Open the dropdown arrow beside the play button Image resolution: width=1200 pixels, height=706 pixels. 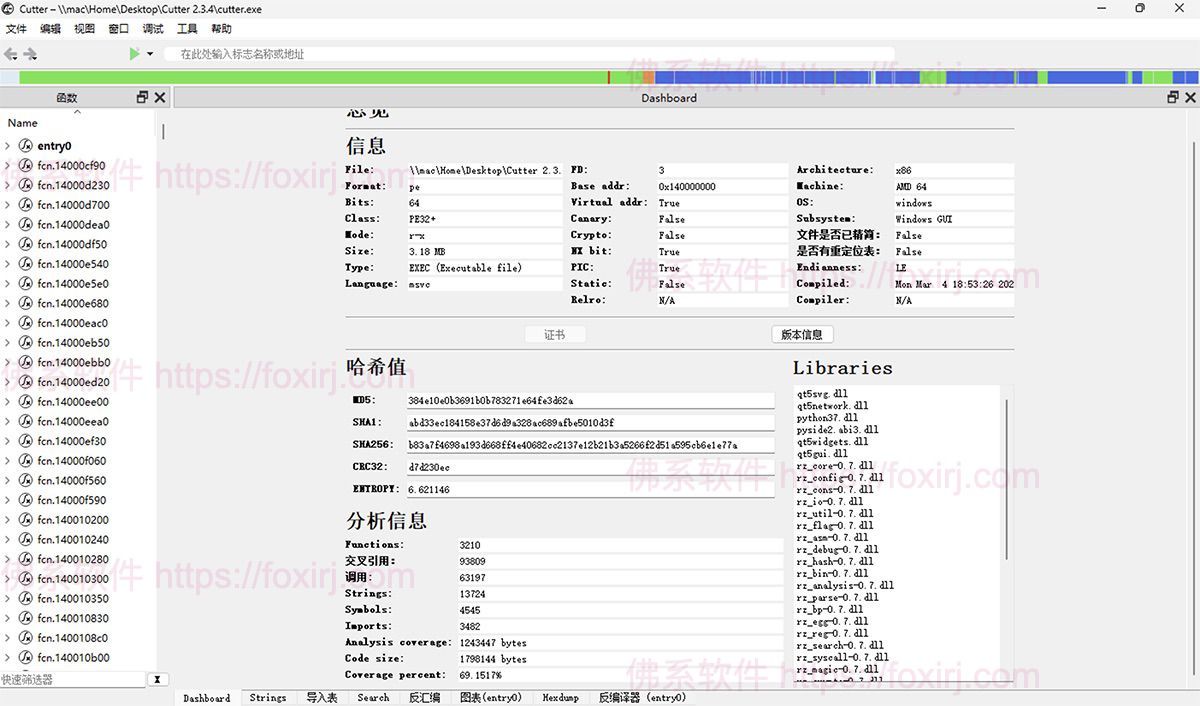click(150, 54)
